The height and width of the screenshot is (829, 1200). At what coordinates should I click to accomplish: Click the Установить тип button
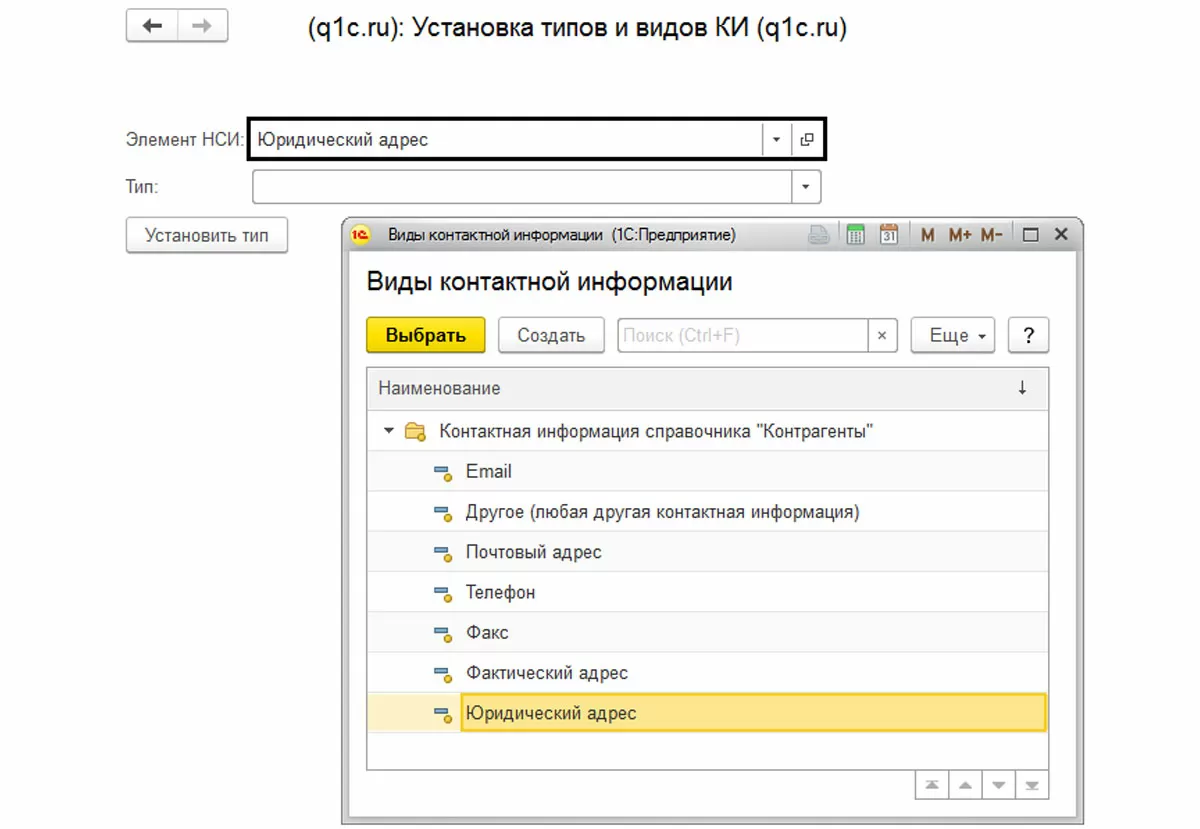click(x=206, y=236)
